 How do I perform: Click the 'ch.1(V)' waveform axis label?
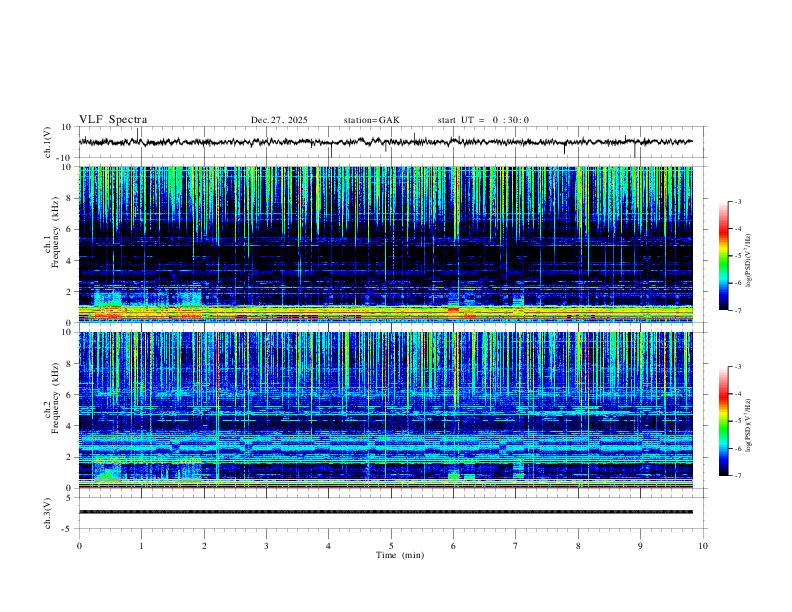[48, 142]
